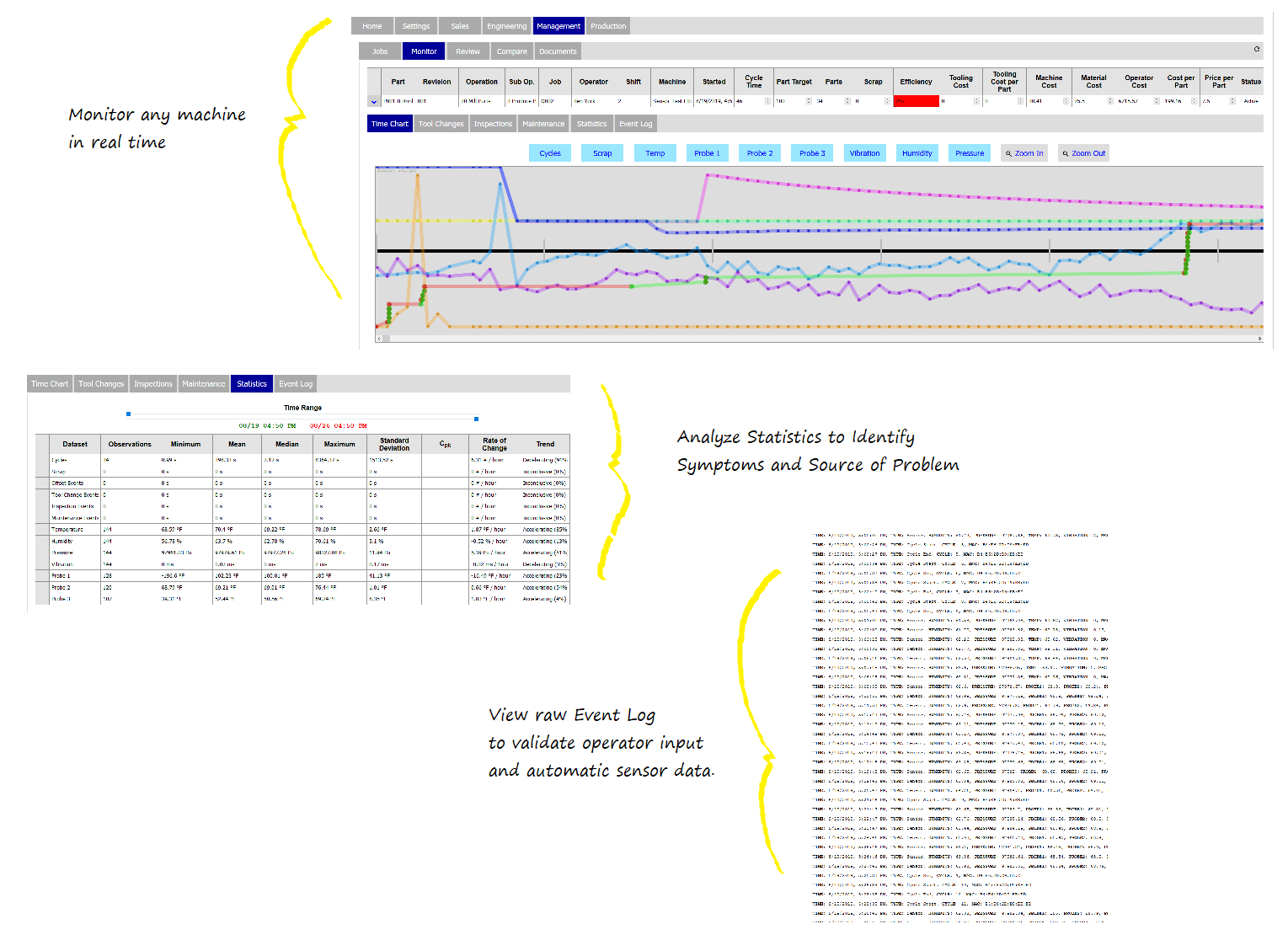
Task: Open the Home main tab
Action: pyautogui.click(x=372, y=26)
